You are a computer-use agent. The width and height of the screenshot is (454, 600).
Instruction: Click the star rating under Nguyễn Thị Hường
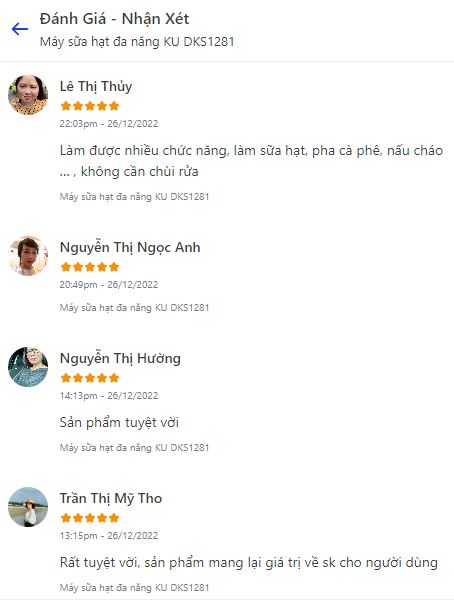coord(90,378)
